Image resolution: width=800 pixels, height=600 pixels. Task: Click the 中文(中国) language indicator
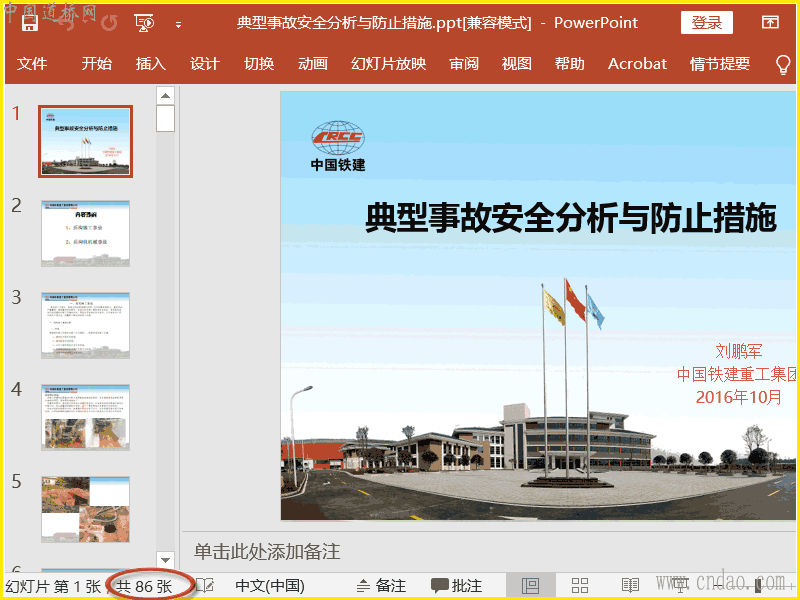(x=270, y=586)
